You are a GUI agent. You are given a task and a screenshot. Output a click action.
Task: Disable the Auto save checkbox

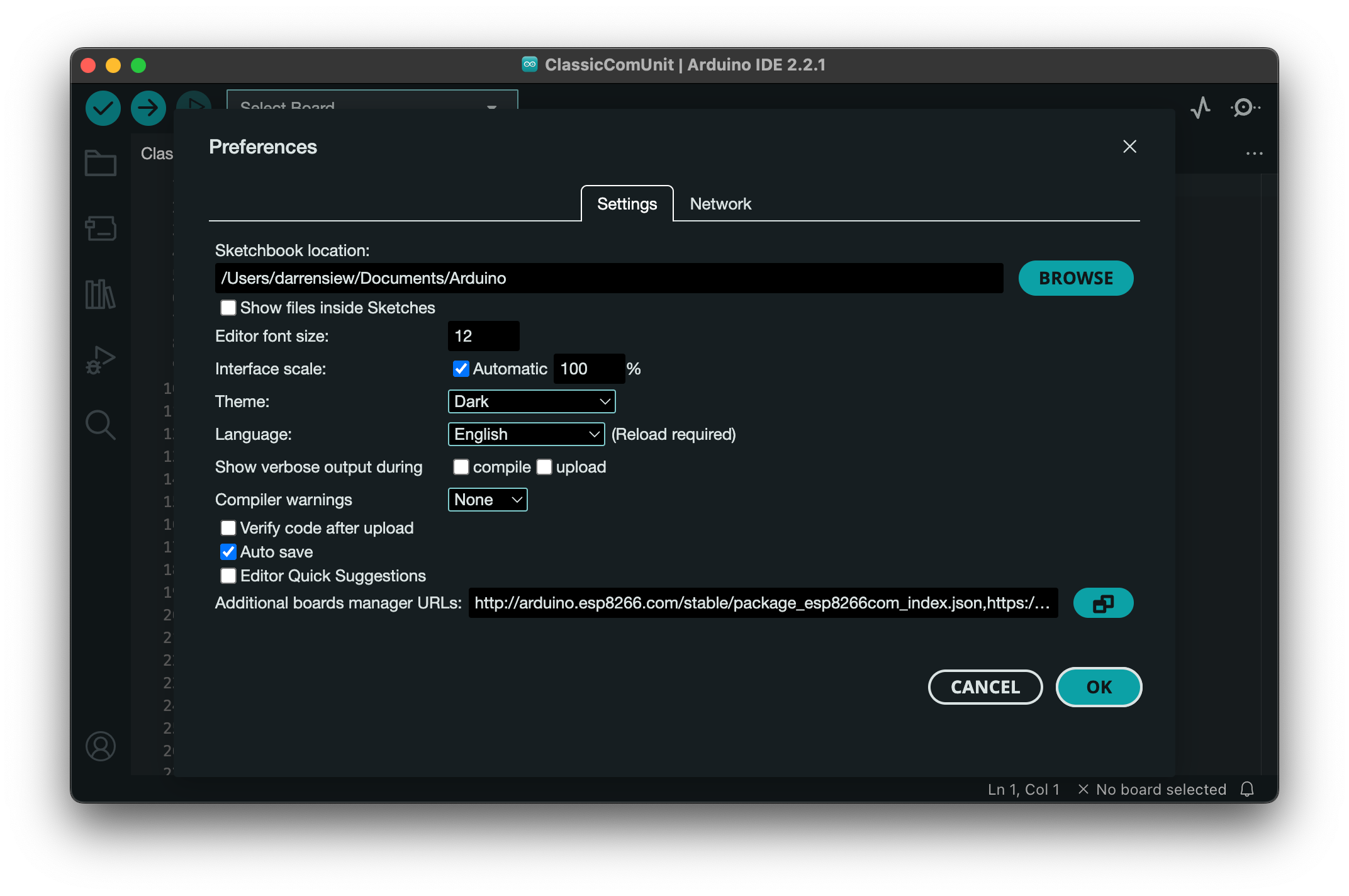click(228, 552)
